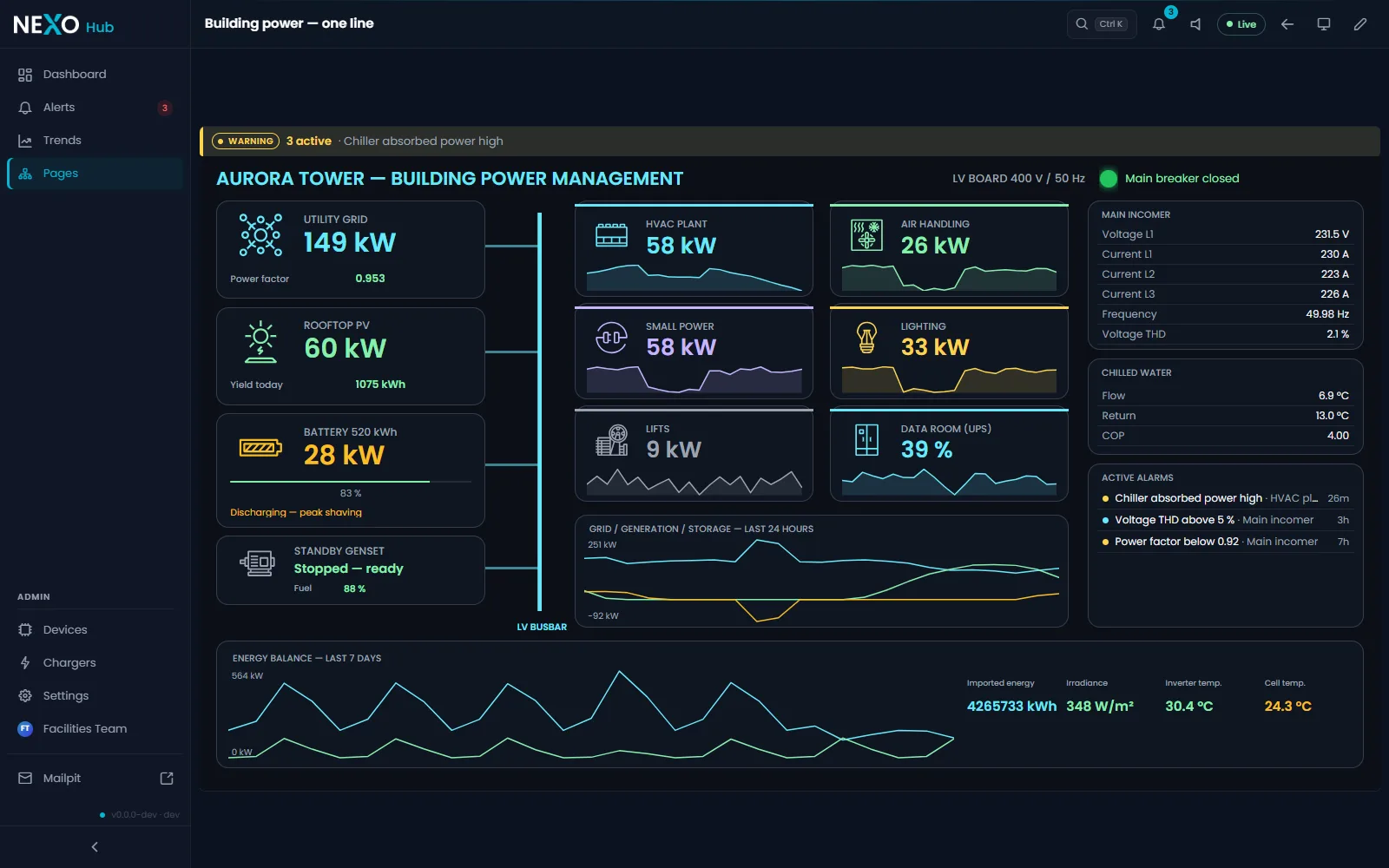The width and height of the screenshot is (1389, 868).
Task: Click the small power socket icon
Action: click(611, 338)
